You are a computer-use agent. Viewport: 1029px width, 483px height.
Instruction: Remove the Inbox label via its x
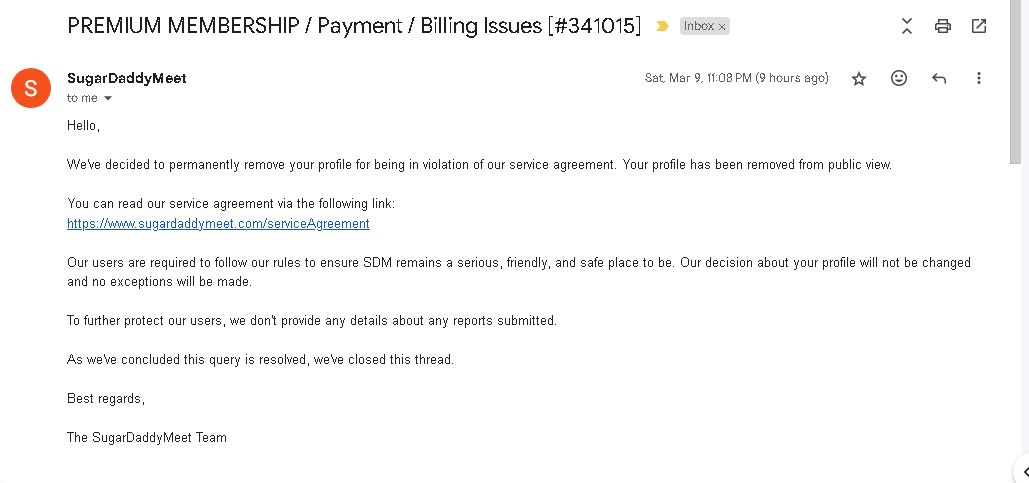722,27
